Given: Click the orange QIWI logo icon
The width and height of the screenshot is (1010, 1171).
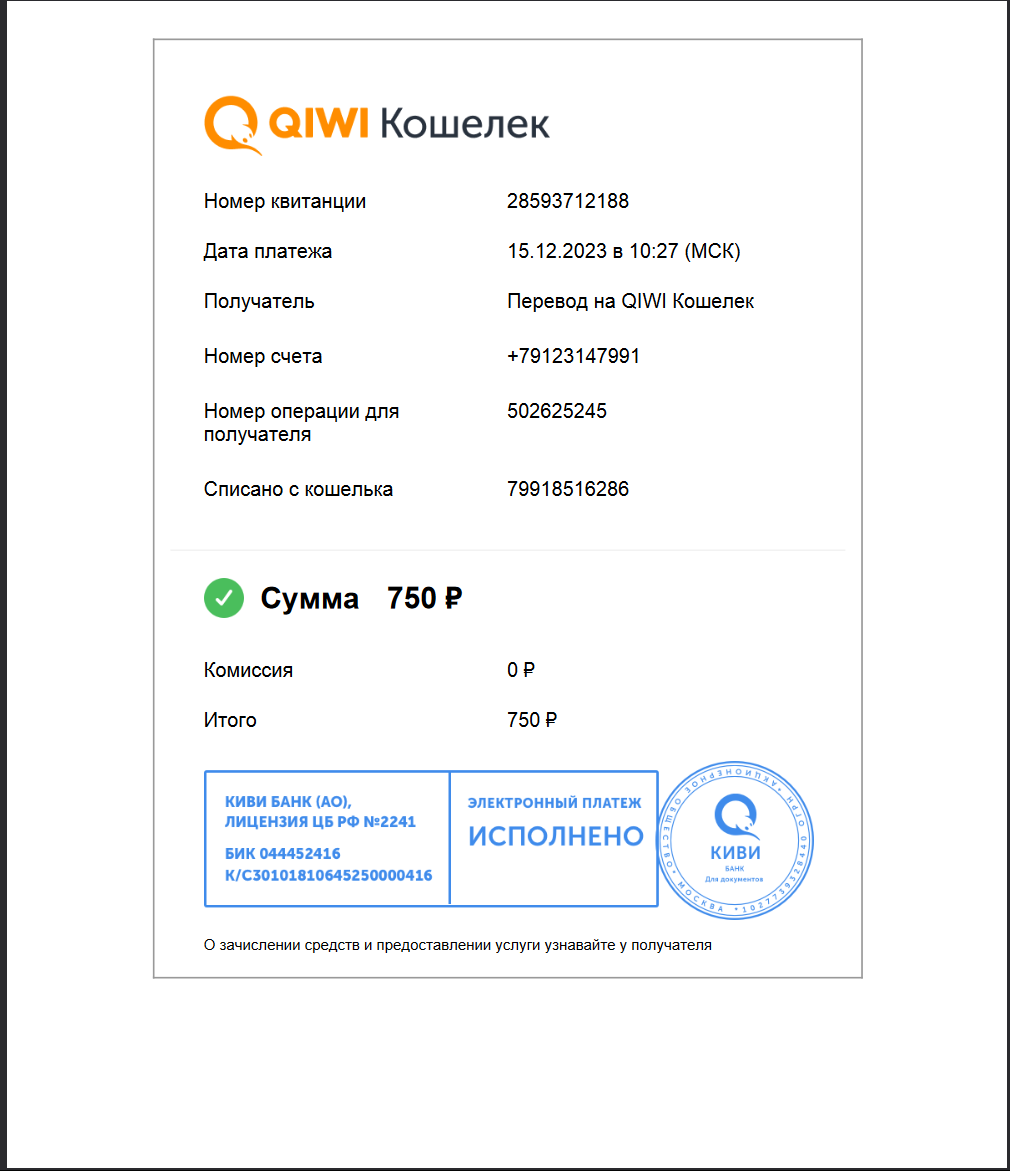Looking at the screenshot, I should click(232, 125).
